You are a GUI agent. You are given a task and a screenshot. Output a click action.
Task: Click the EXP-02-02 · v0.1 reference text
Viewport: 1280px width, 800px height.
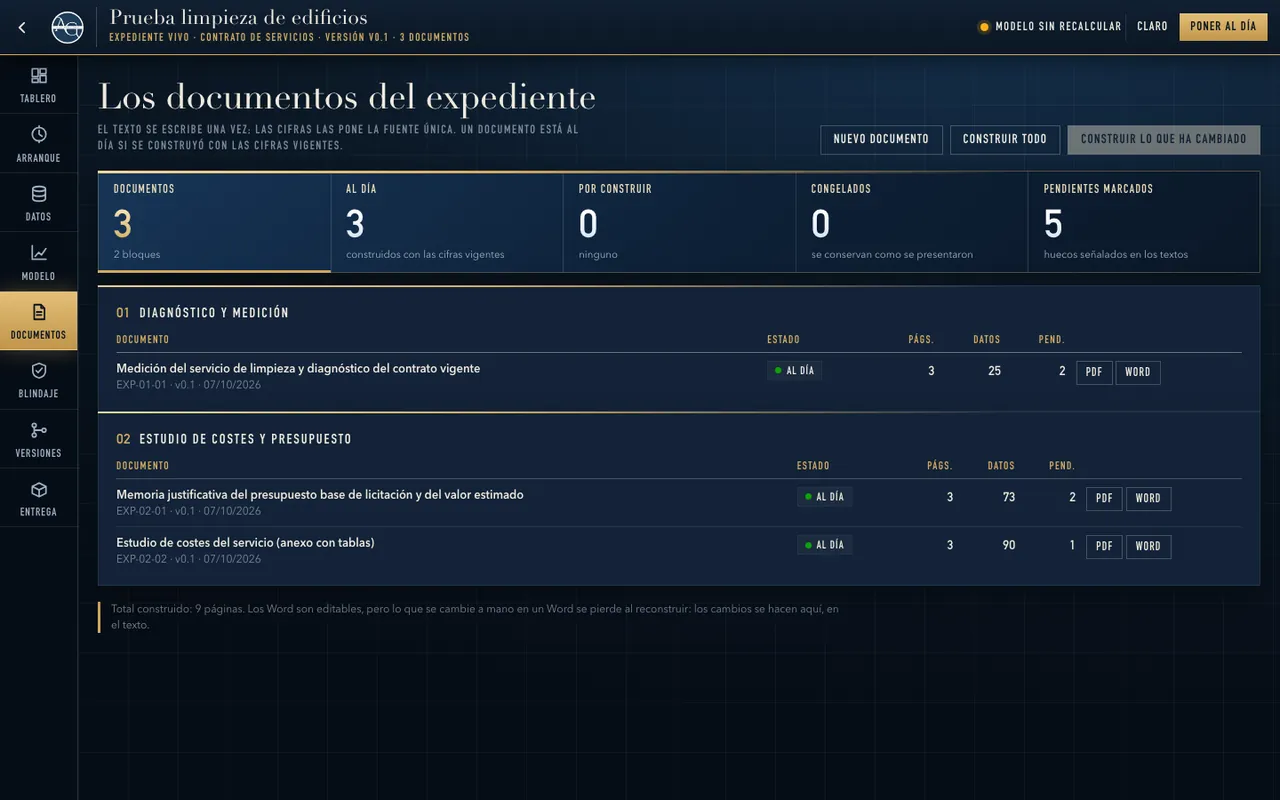click(188, 559)
